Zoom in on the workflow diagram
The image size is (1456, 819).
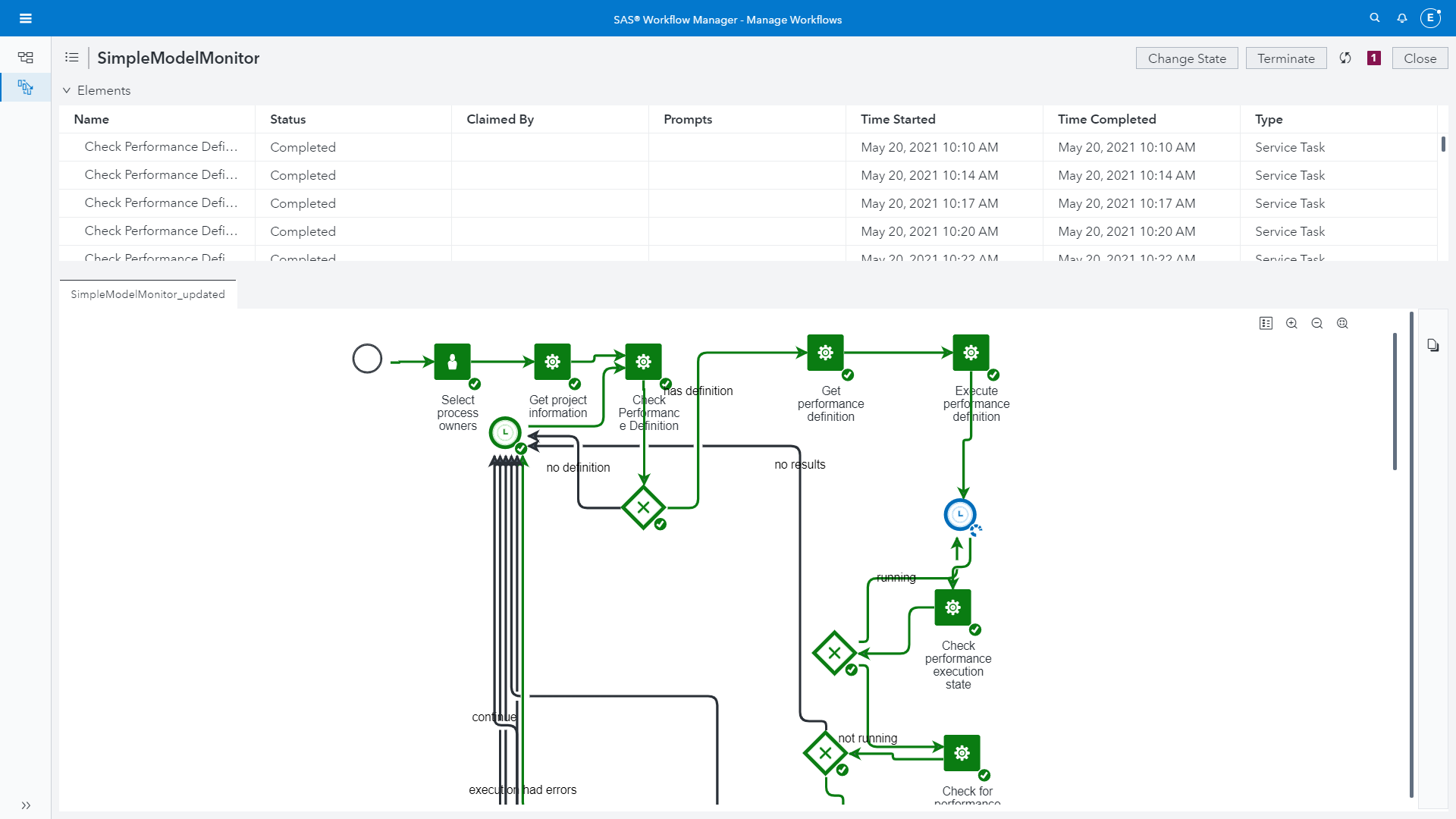1291,324
